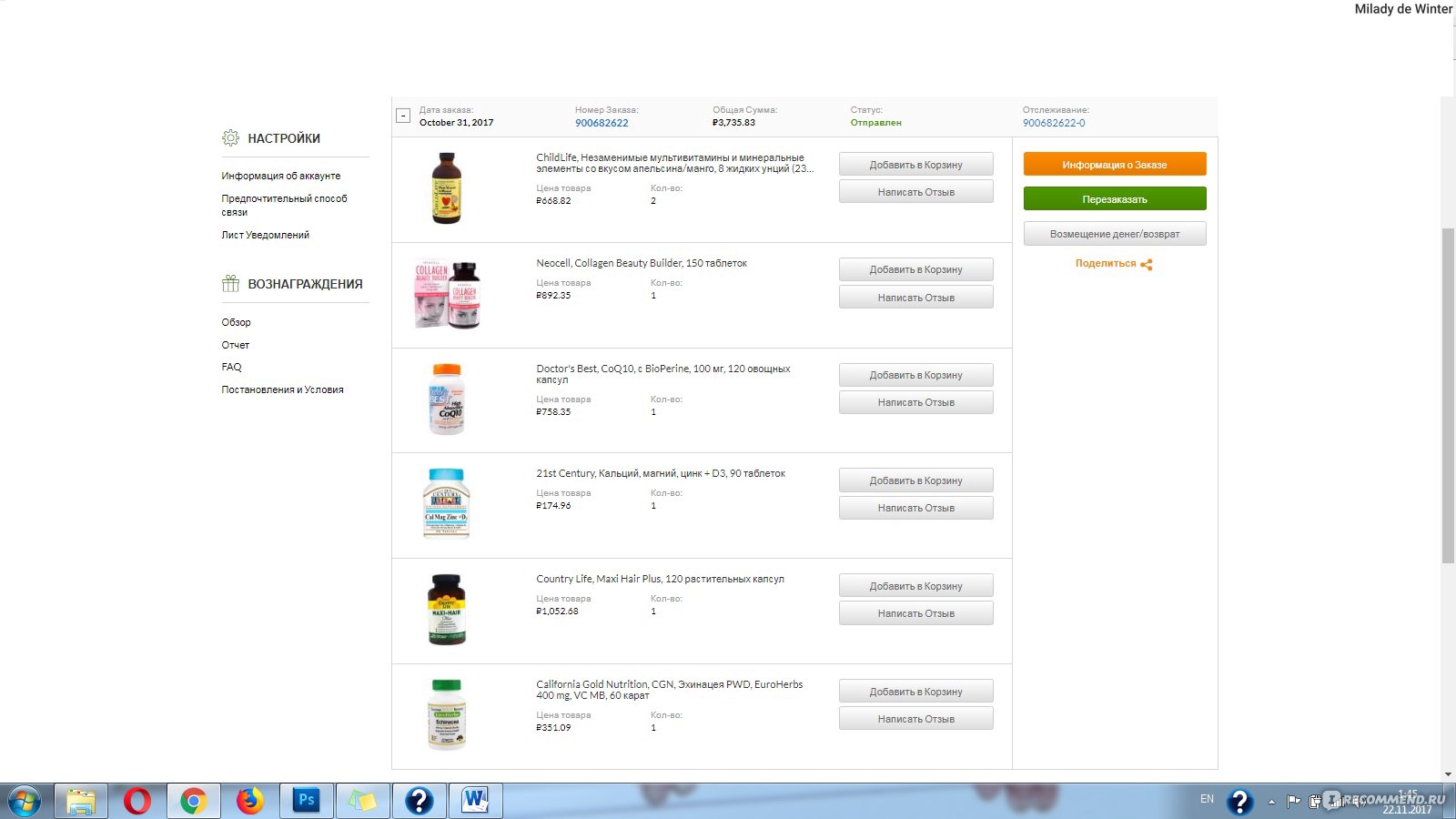Collapse the order from October 31, 2017
1456x819 pixels.
(x=403, y=116)
